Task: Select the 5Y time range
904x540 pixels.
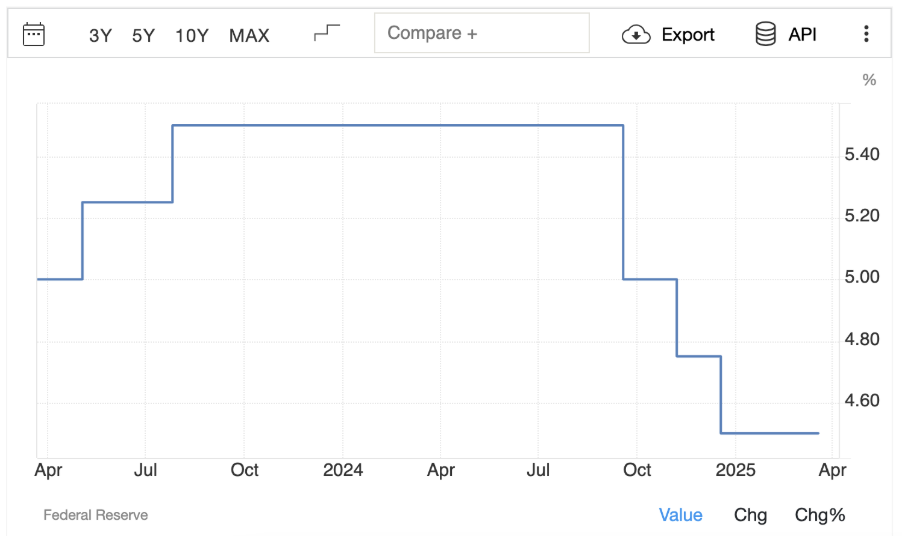Action: (x=144, y=35)
